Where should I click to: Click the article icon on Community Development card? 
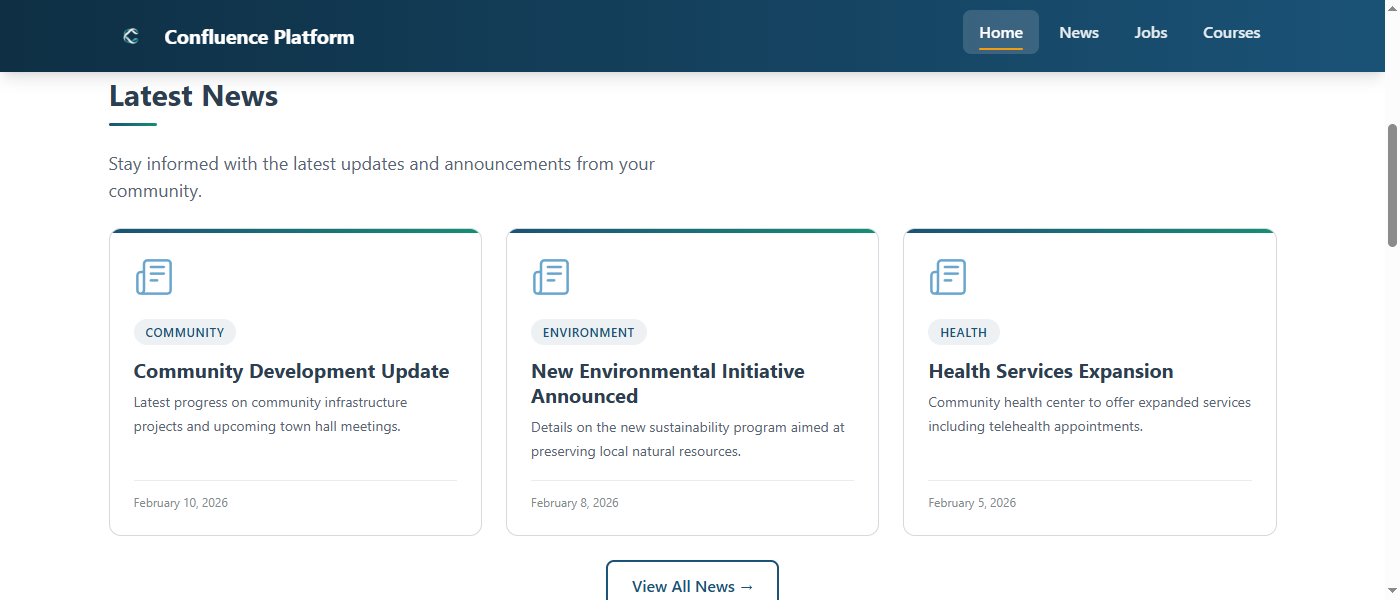tap(153, 277)
